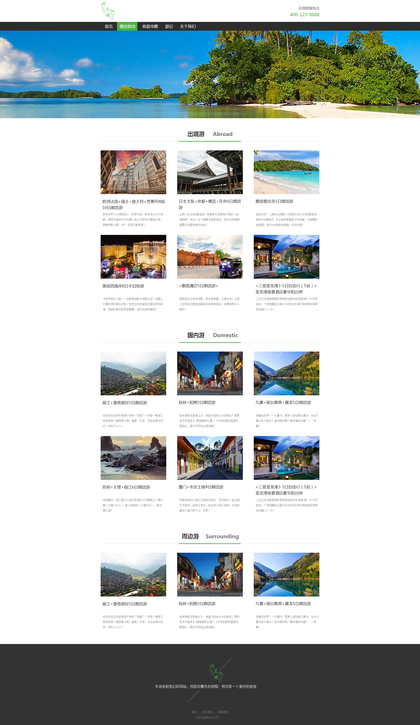Call the 400-123-8888 hotline number

pyautogui.click(x=304, y=15)
